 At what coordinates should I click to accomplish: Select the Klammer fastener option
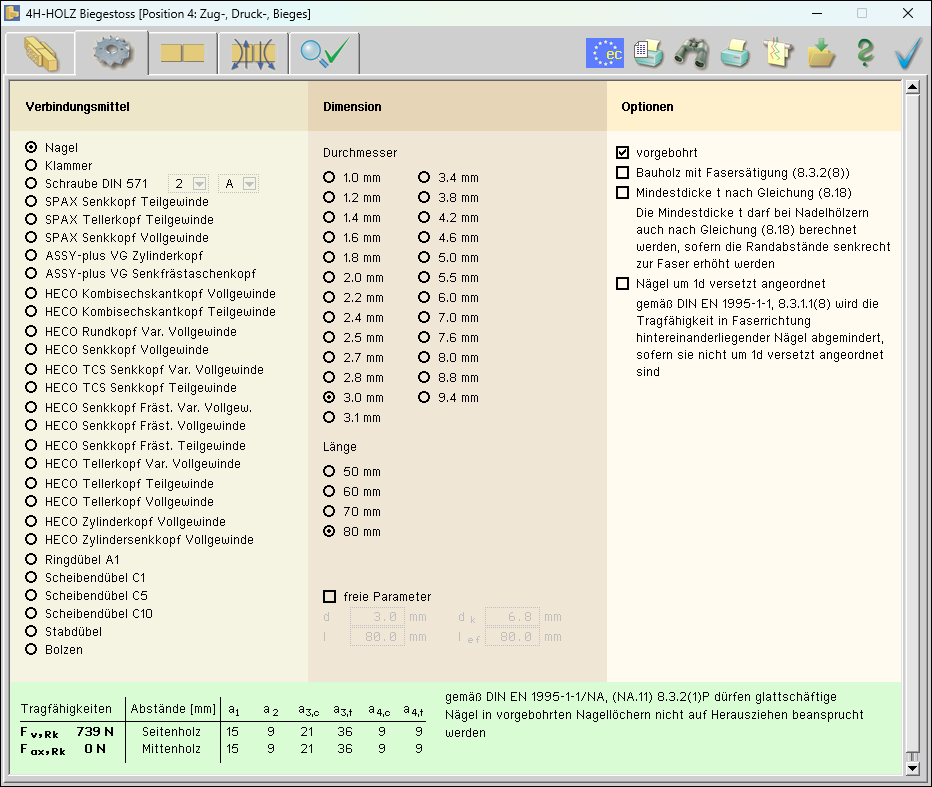[32, 166]
